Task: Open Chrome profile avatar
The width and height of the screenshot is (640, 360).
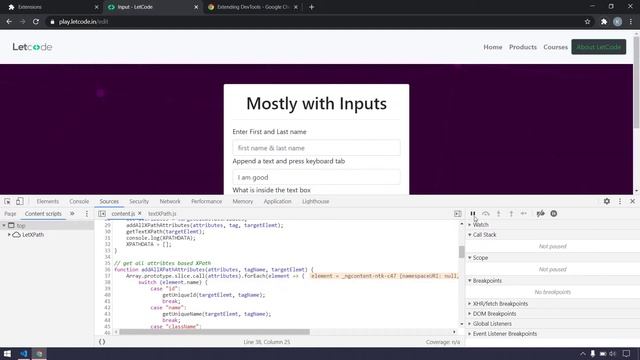Action: coord(617,22)
